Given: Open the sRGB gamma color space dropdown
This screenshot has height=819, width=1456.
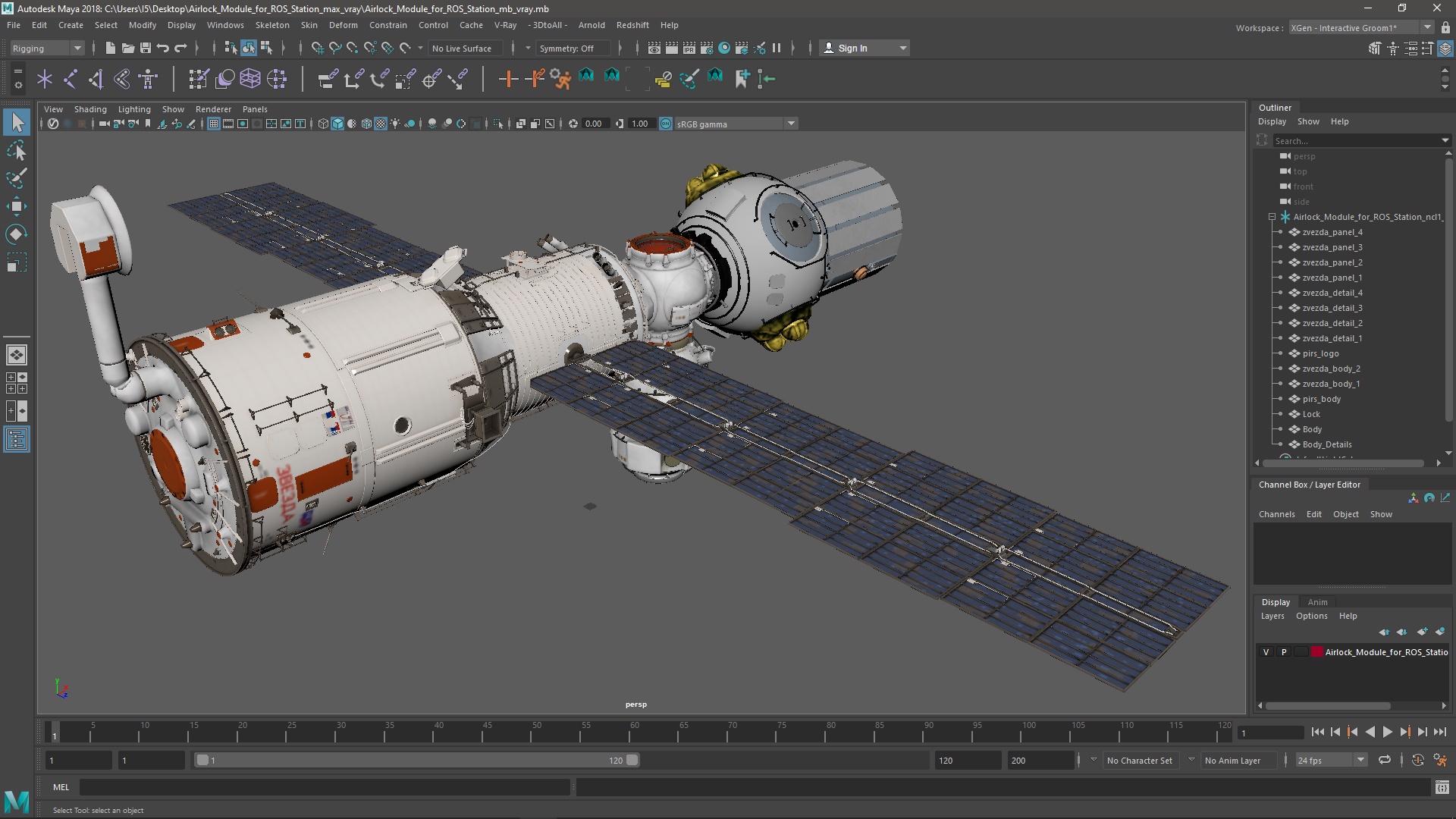Looking at the screenshot, I should point(736,124).
